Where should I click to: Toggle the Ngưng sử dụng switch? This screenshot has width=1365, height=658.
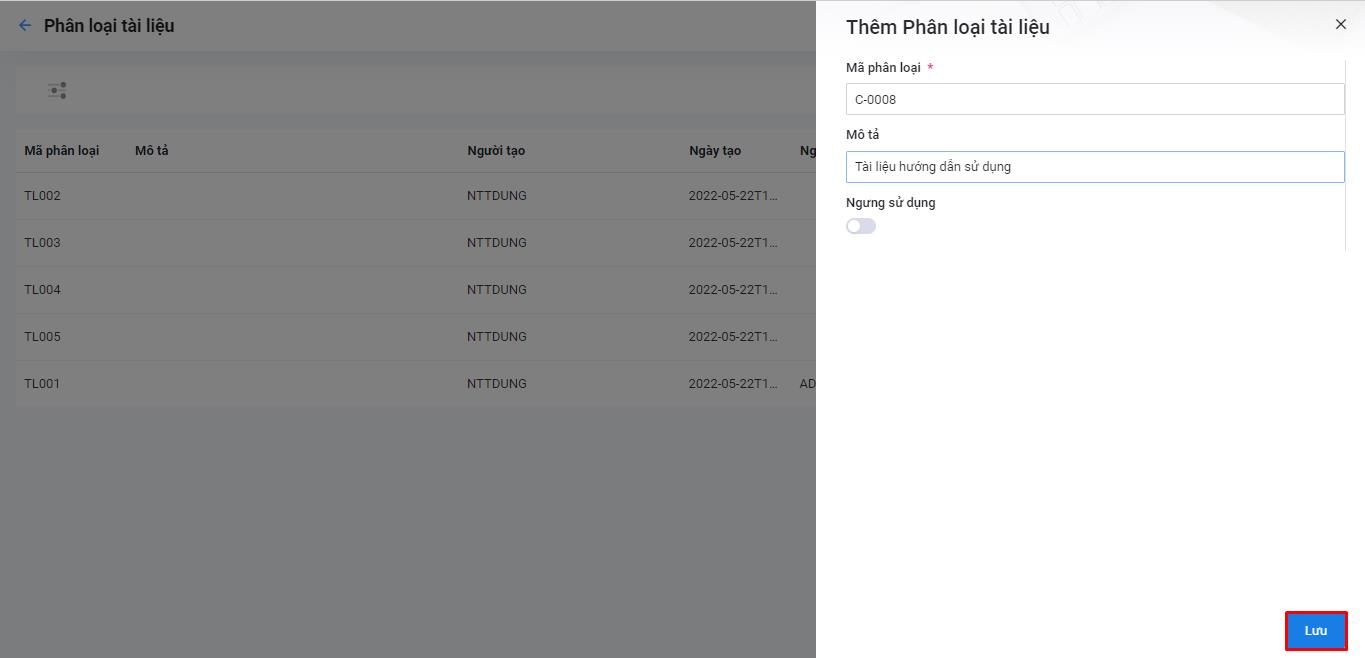861,226
